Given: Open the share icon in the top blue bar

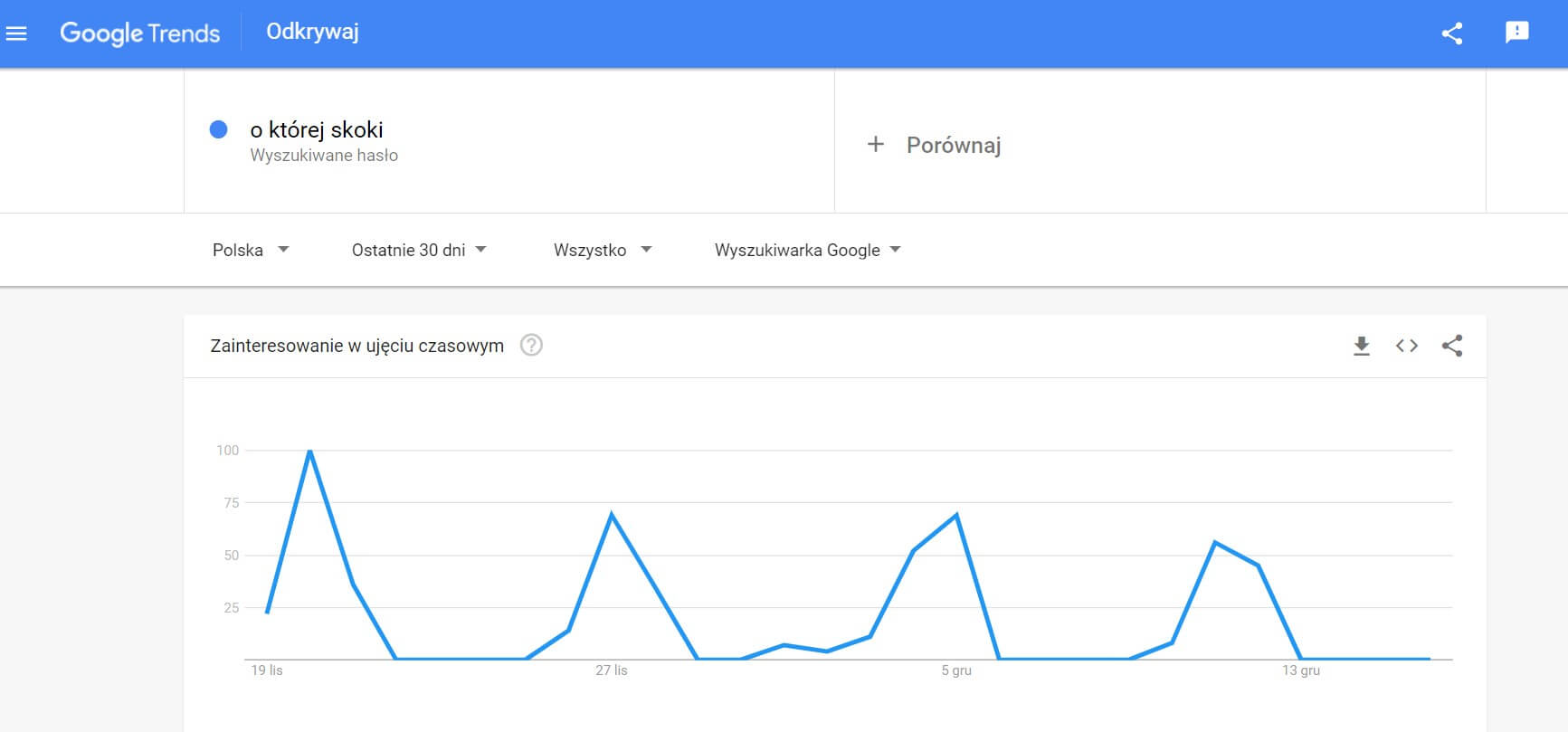Looking at the screenshot, I should click(x=1452, y=33).
